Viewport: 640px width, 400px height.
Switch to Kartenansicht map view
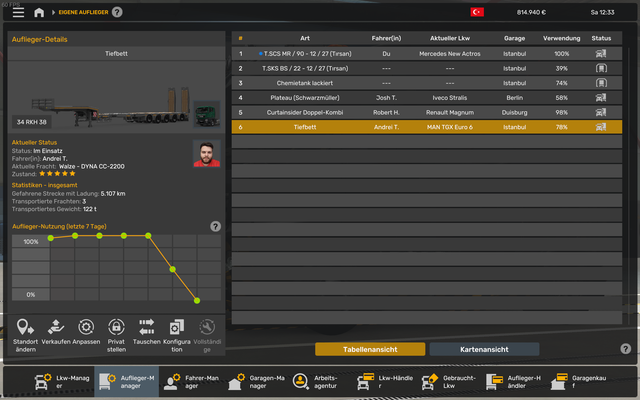(x=484, y=349)
